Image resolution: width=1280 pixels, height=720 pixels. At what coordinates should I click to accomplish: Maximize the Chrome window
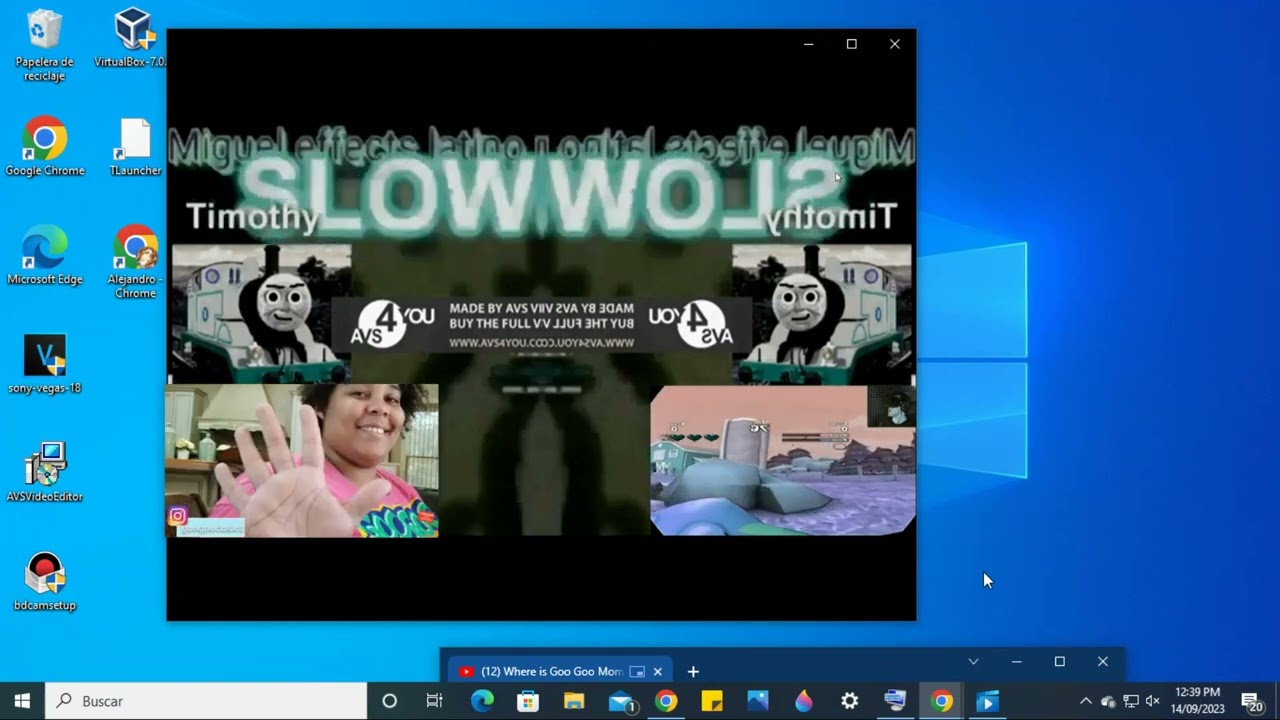(x=1060, y=662)
